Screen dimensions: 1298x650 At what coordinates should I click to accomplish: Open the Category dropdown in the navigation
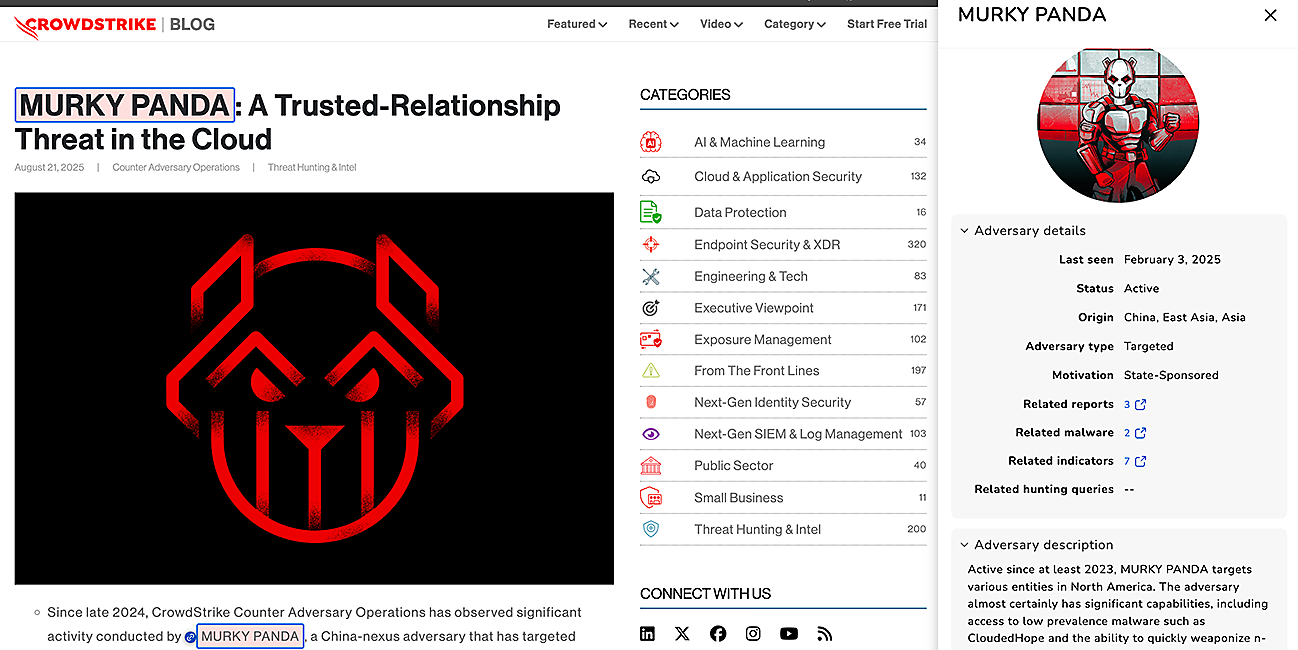[x=794, y=24]
